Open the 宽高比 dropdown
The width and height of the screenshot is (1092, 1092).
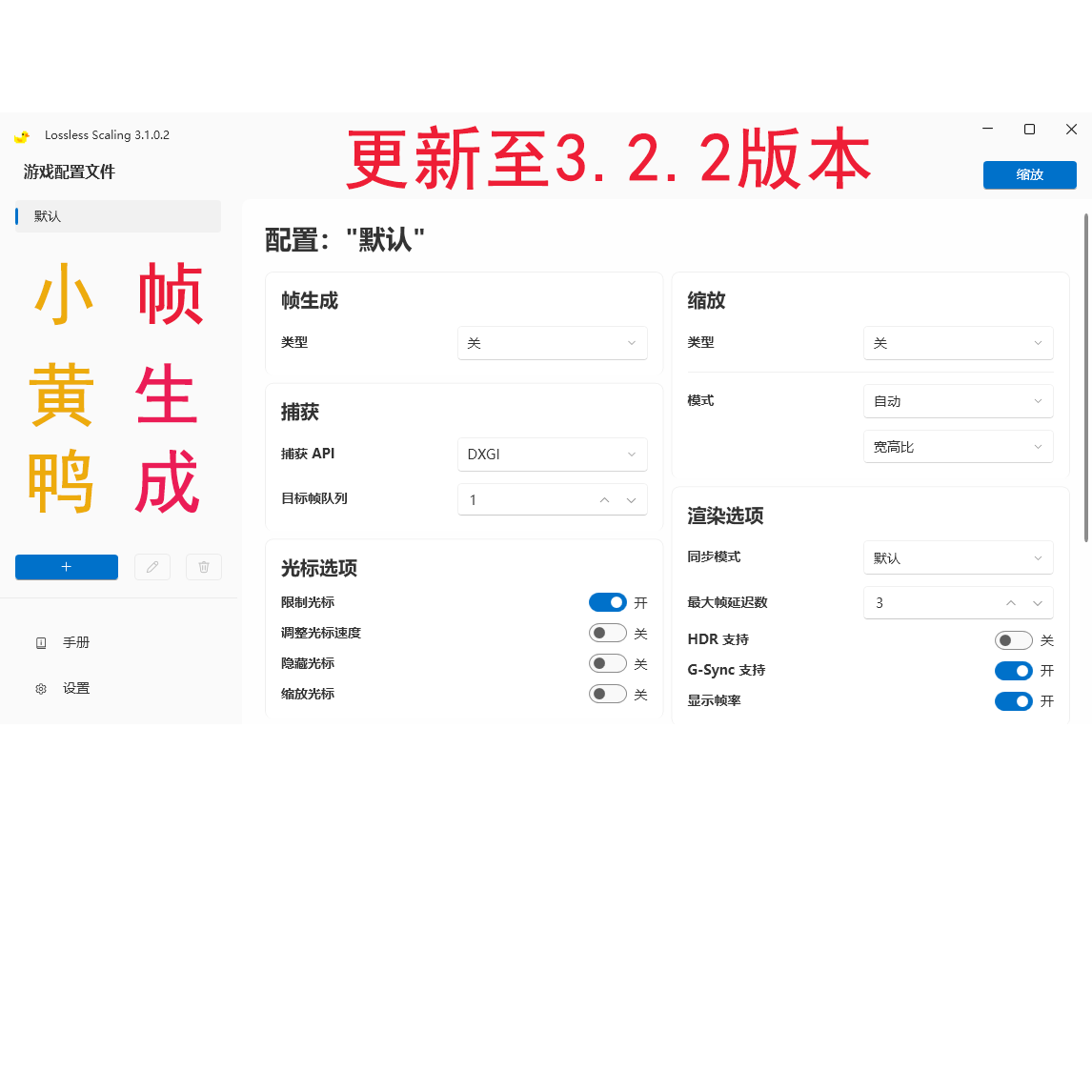click(959, 446)
